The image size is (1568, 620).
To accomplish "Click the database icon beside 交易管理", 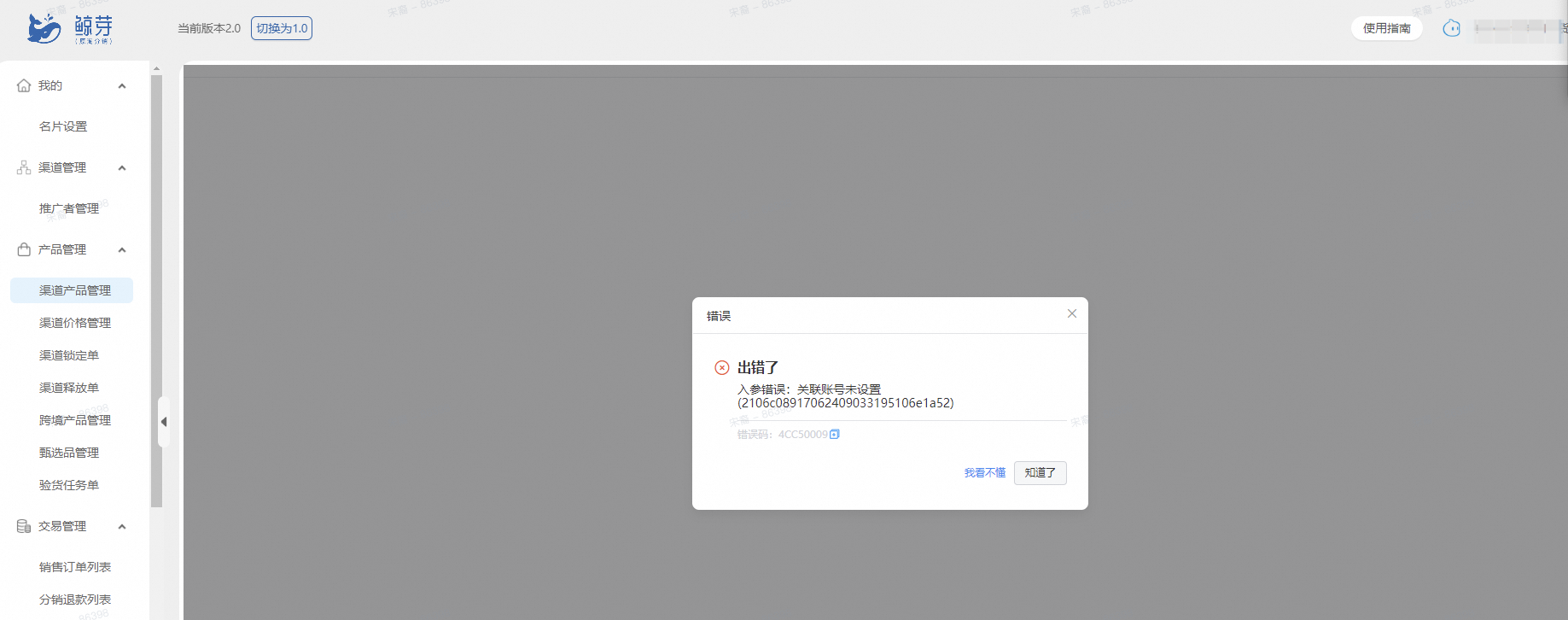I will (x=24, y=526).
